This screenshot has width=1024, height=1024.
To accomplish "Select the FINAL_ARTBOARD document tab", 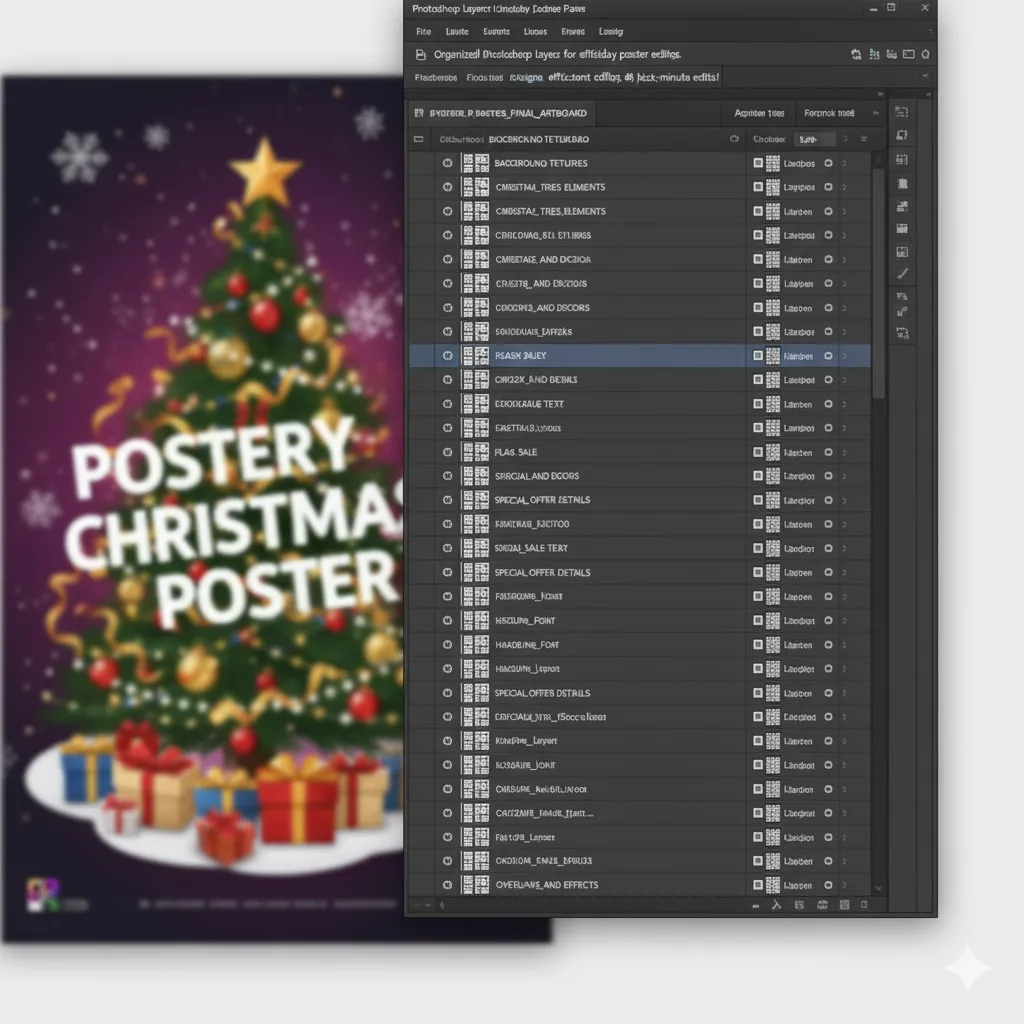I will [510, 114].
